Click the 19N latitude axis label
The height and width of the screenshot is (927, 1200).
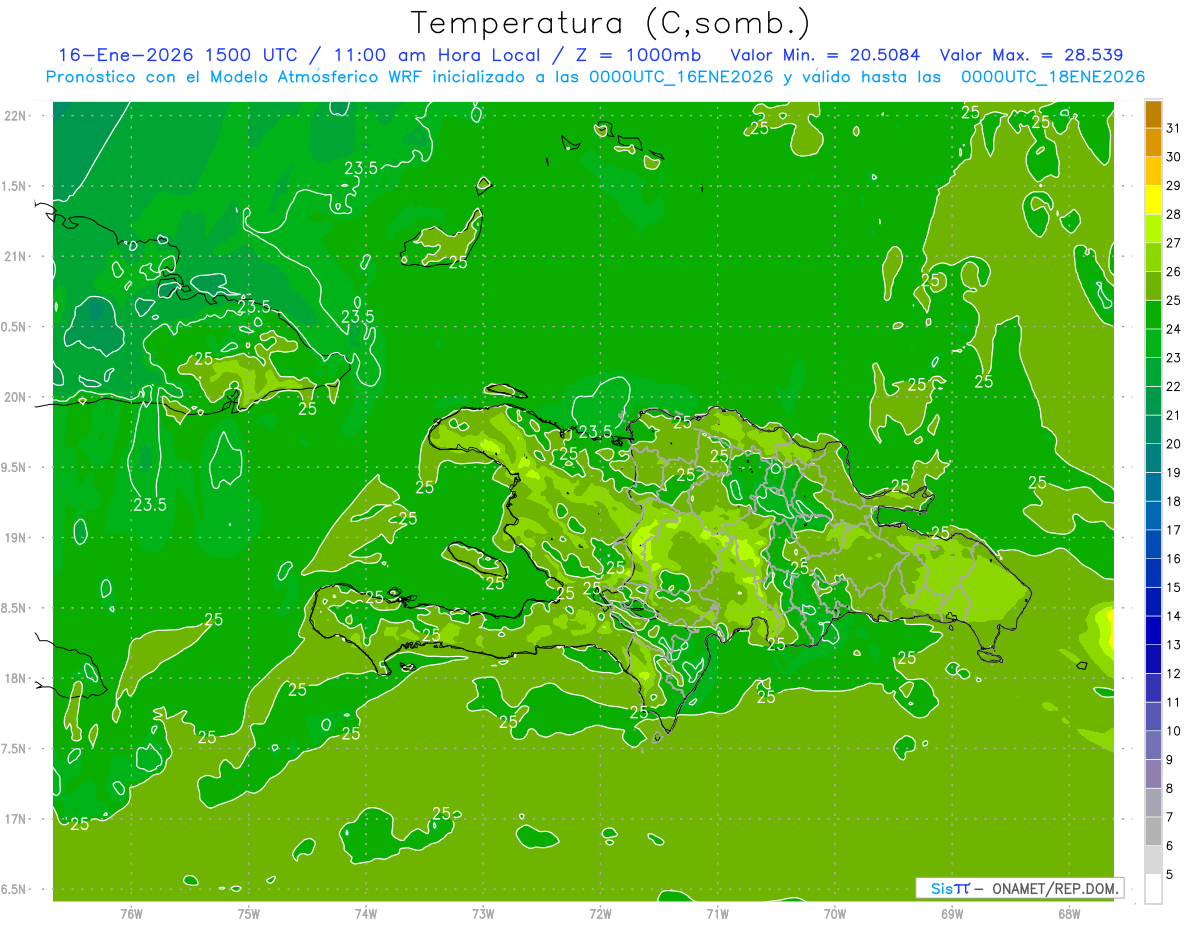click(x=14, y=538)
